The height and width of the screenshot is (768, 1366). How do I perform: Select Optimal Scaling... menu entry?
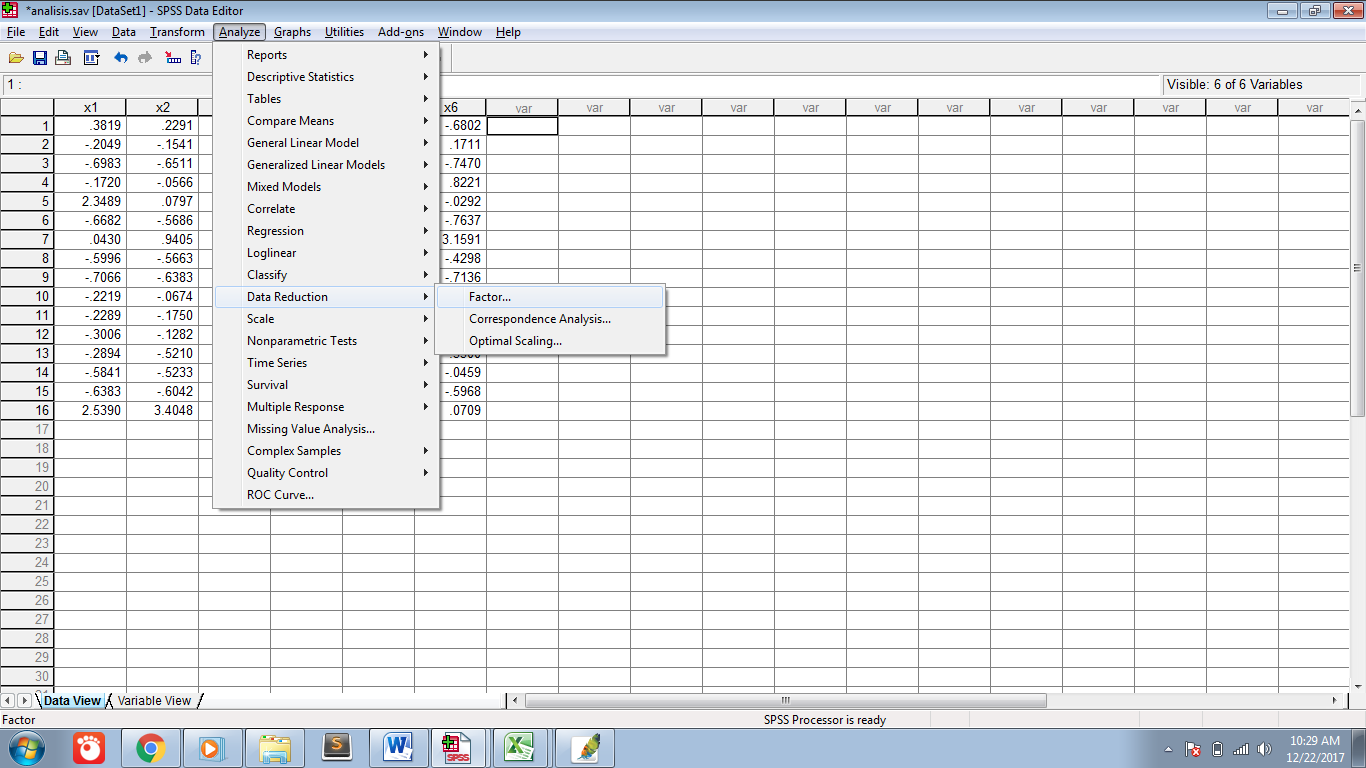(515, 341)
